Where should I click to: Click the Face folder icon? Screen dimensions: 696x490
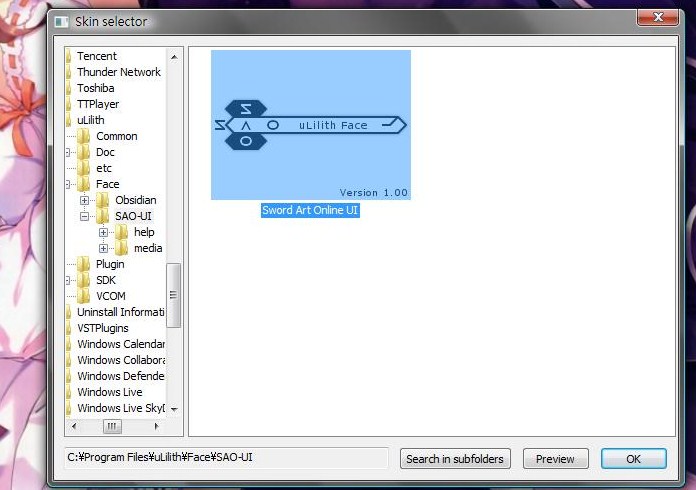coord(83,184)
